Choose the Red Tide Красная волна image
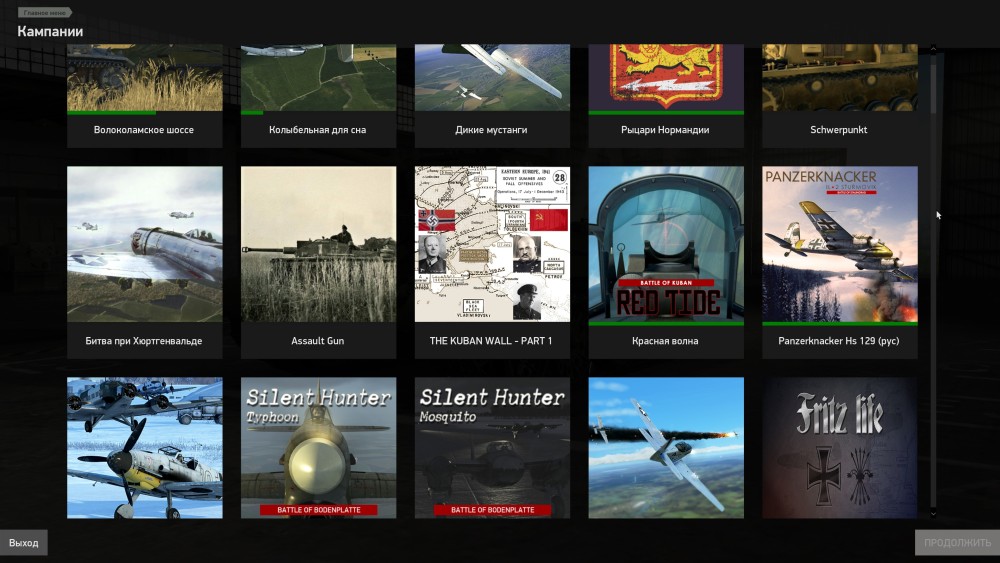 coord(666,244)
